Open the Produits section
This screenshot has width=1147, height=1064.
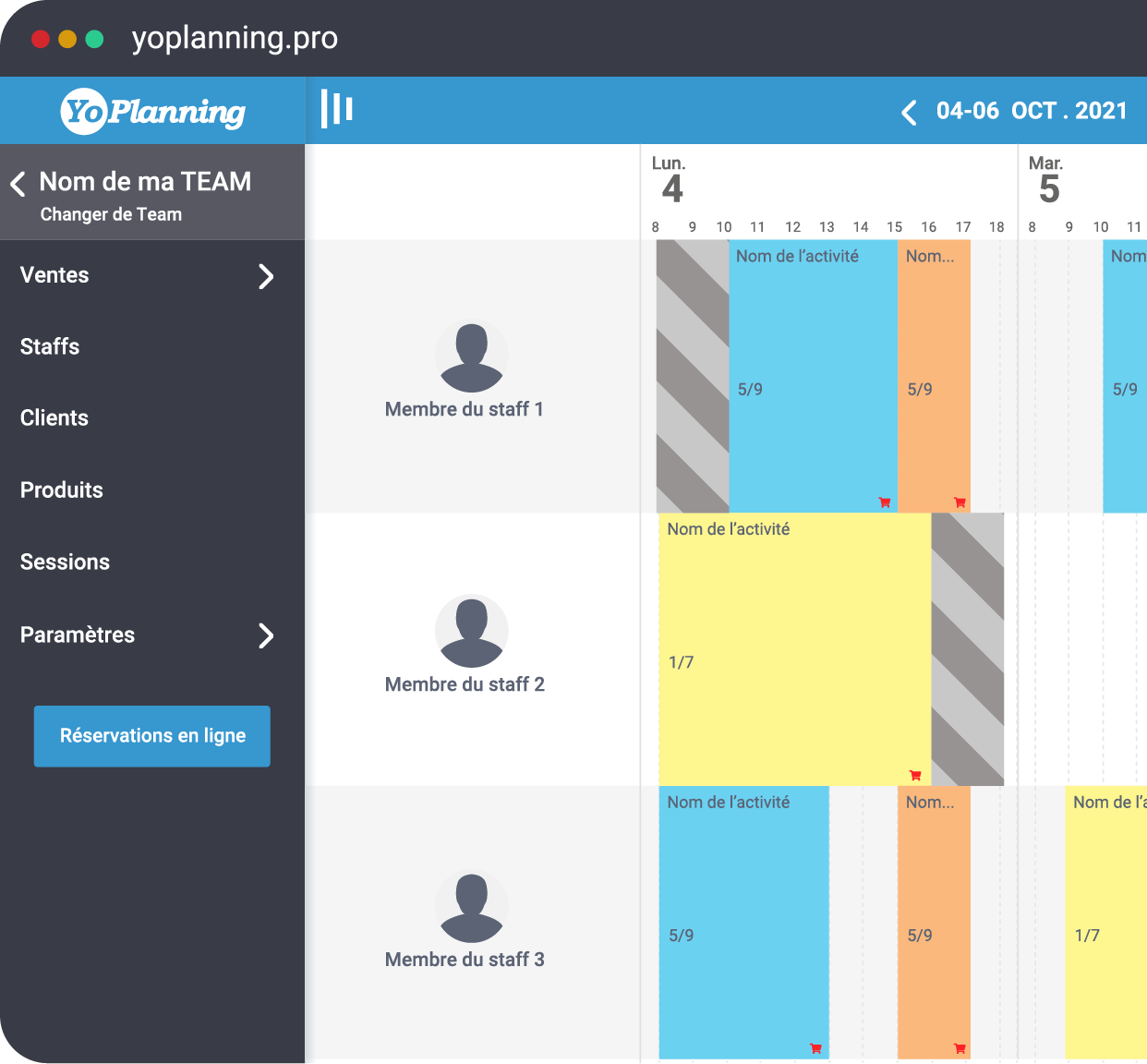[61, 490]
